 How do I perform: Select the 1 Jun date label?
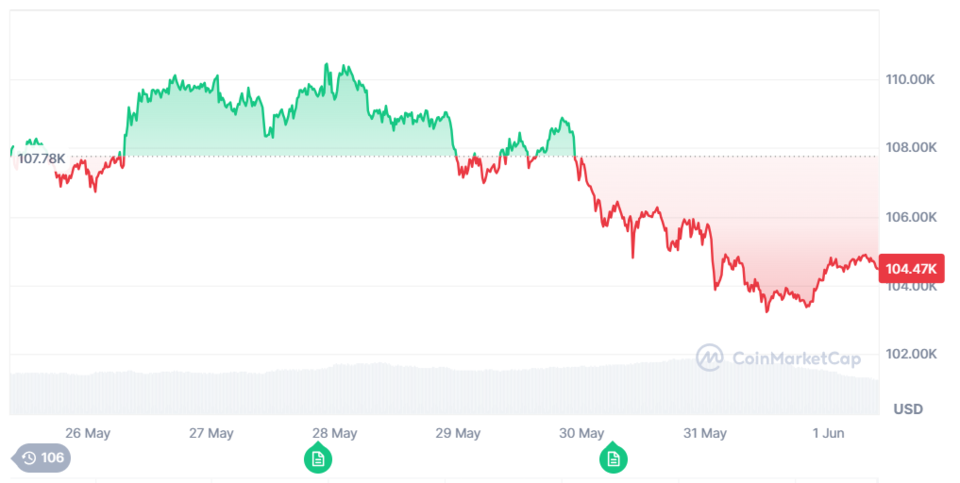pos(829,433)
